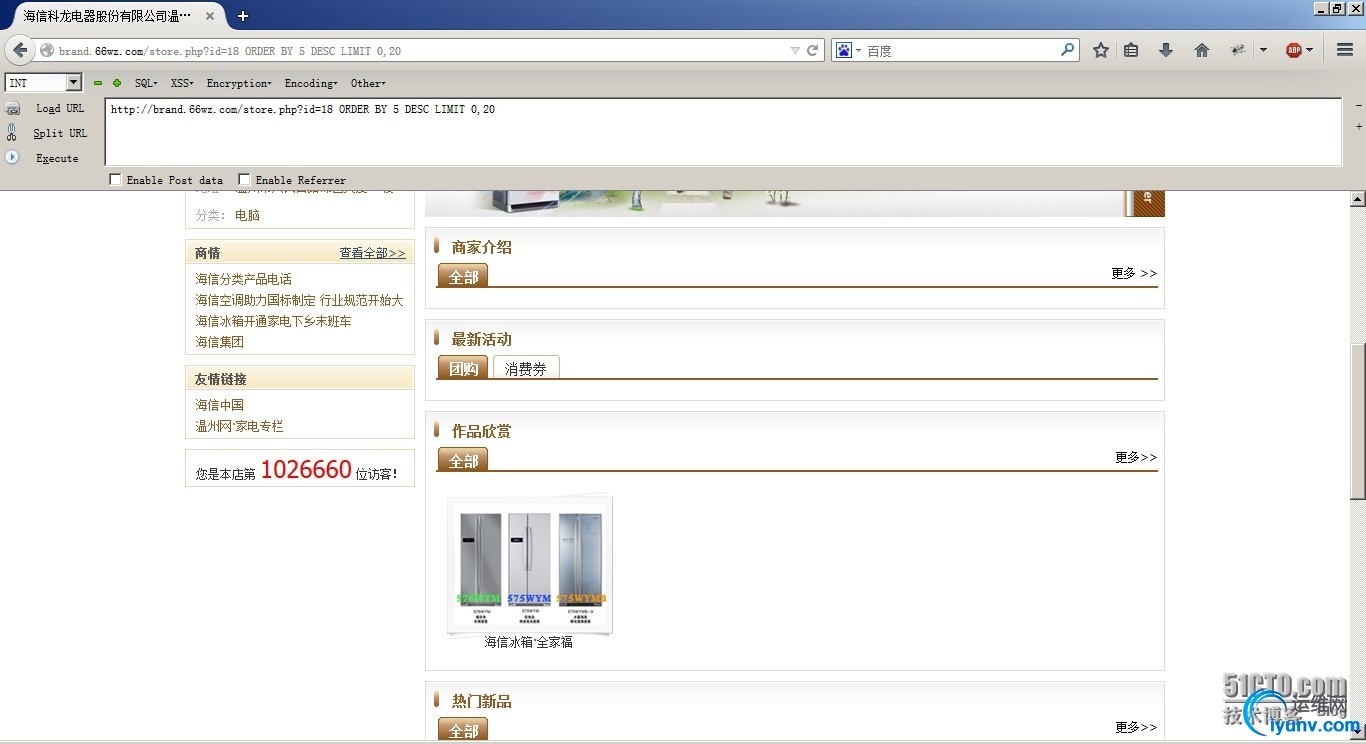Viewport: 1366px width, 744px height.
Task: Open the Encryption dropdown menu
Action: 239,83
